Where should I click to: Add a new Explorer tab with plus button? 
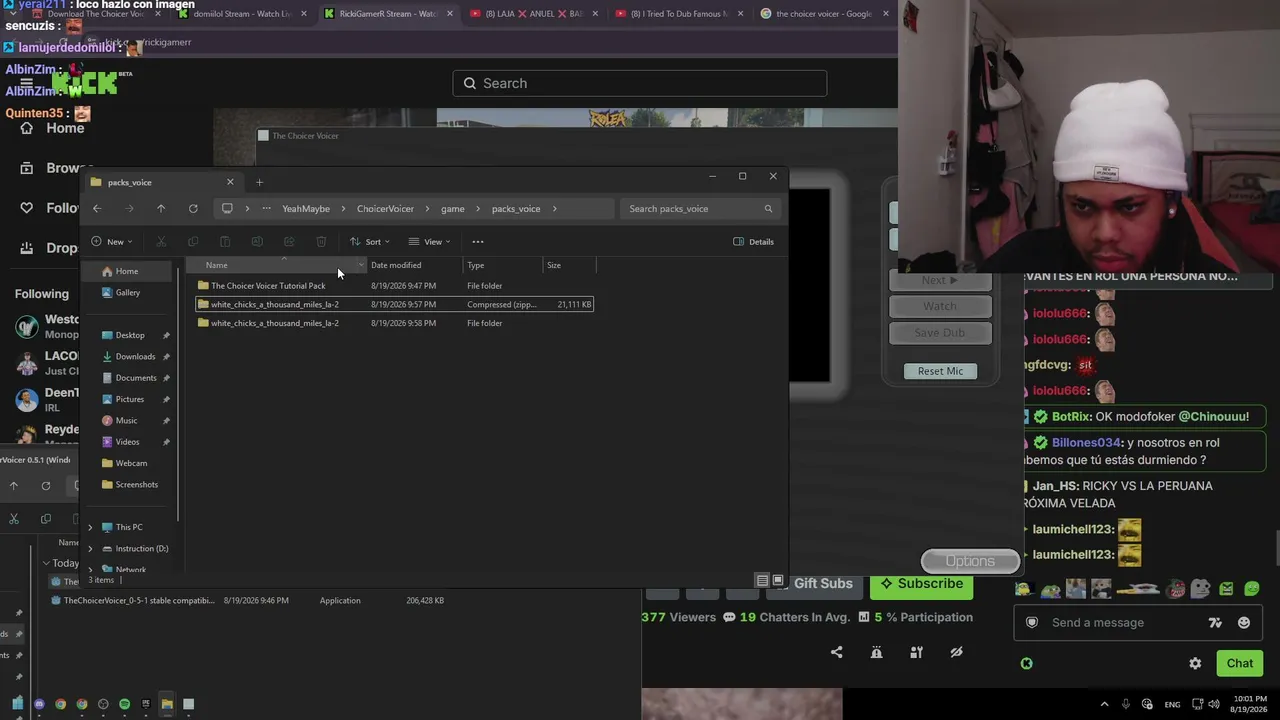pos(259,182)
